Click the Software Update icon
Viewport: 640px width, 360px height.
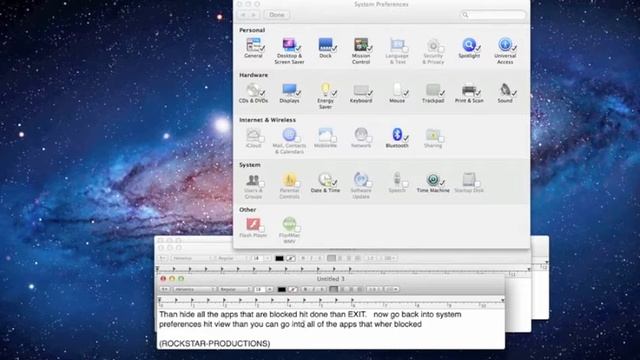(361, 179)
